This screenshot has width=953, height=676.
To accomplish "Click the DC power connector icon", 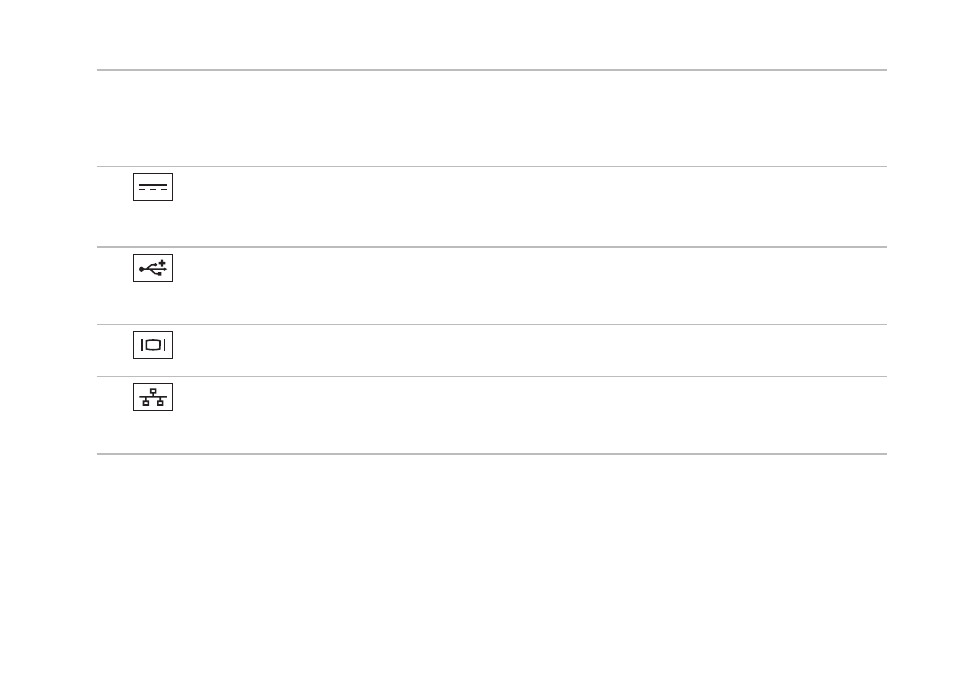I will pyautogui.click(x=153, y=187).
